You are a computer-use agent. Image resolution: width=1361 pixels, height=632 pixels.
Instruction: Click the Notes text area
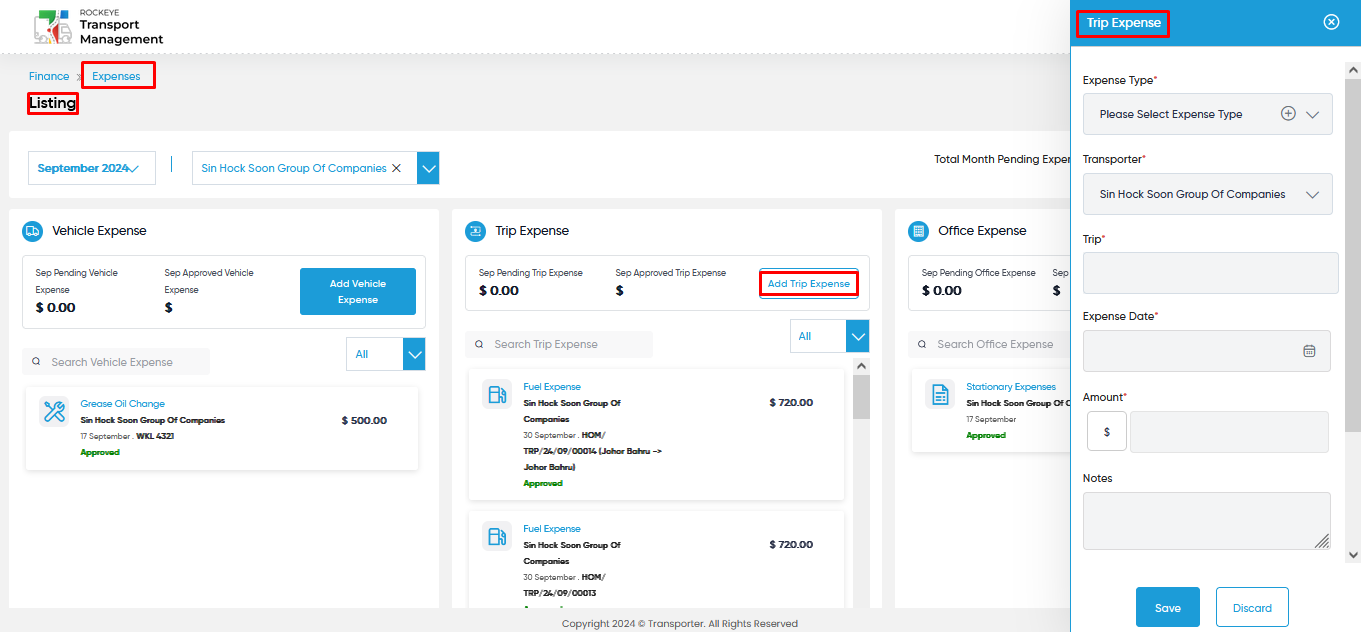[1207, 521]
